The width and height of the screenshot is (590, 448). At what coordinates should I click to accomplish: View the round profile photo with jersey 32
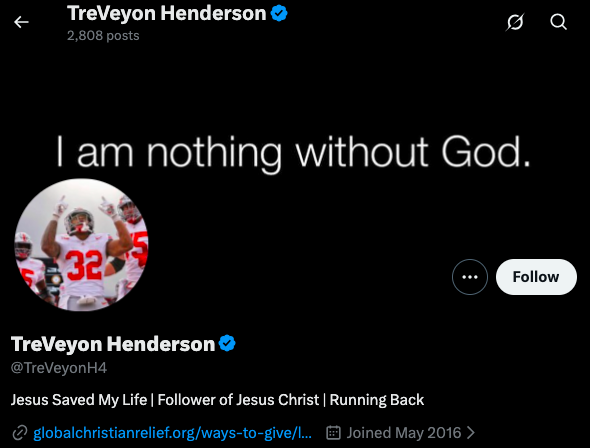81,245
